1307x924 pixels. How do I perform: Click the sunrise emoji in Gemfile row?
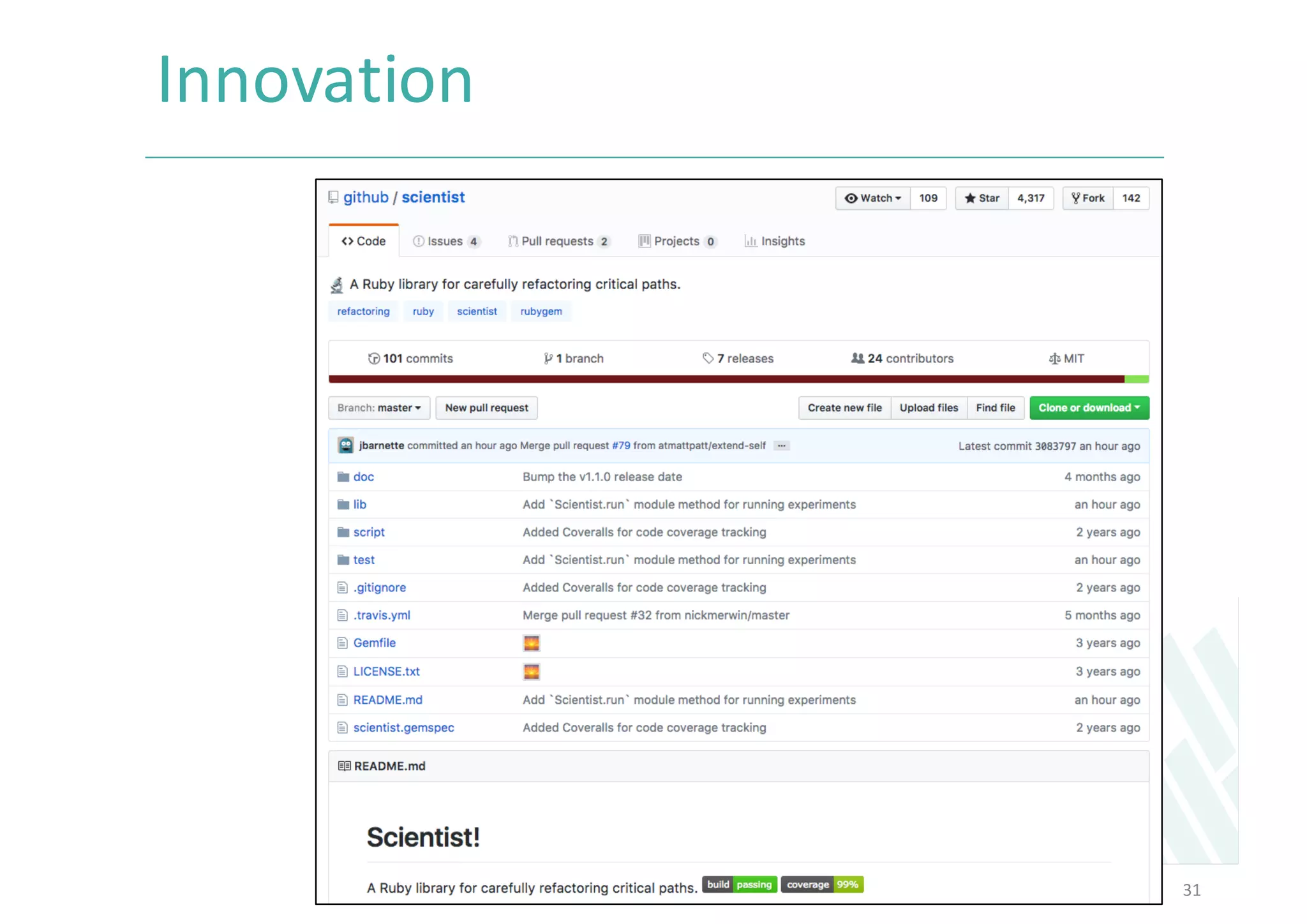[532, 643]
